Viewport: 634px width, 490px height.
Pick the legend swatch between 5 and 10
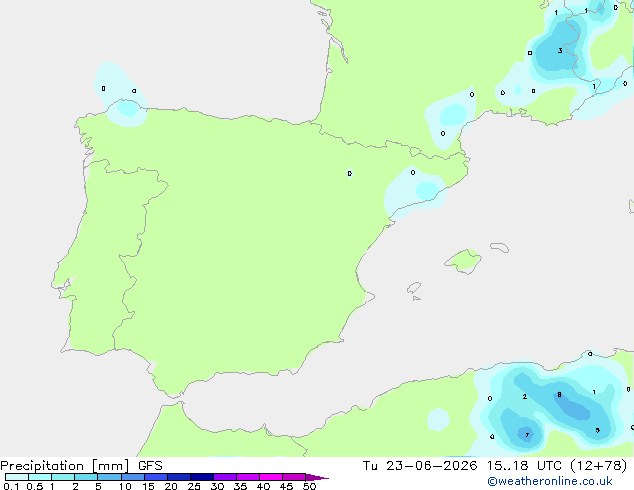(109, 477)
